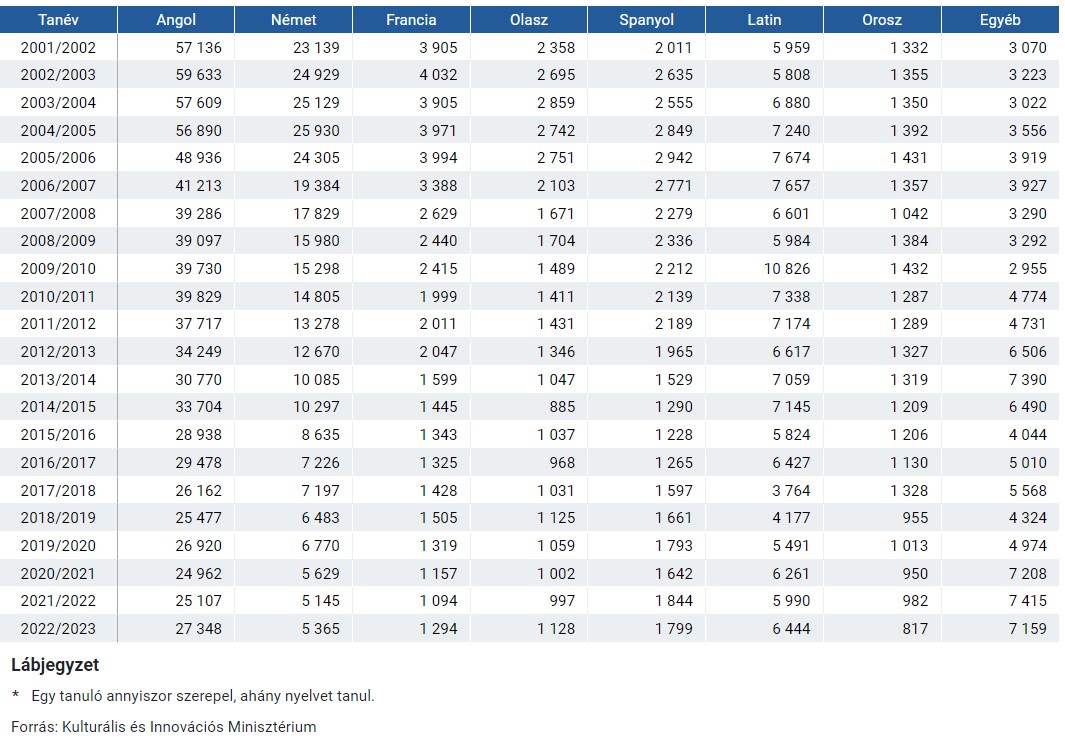Click the Lábjegyzet footnote heading

point(55,665)
